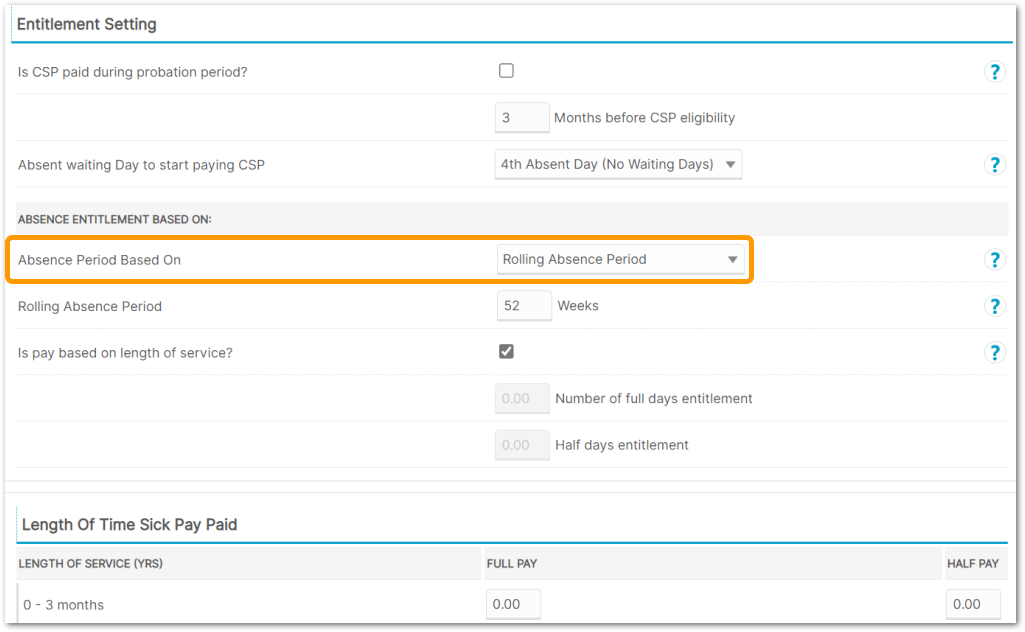
Task: Click Length of Service (Yrs) column header
Action: (x=90, y=564)
